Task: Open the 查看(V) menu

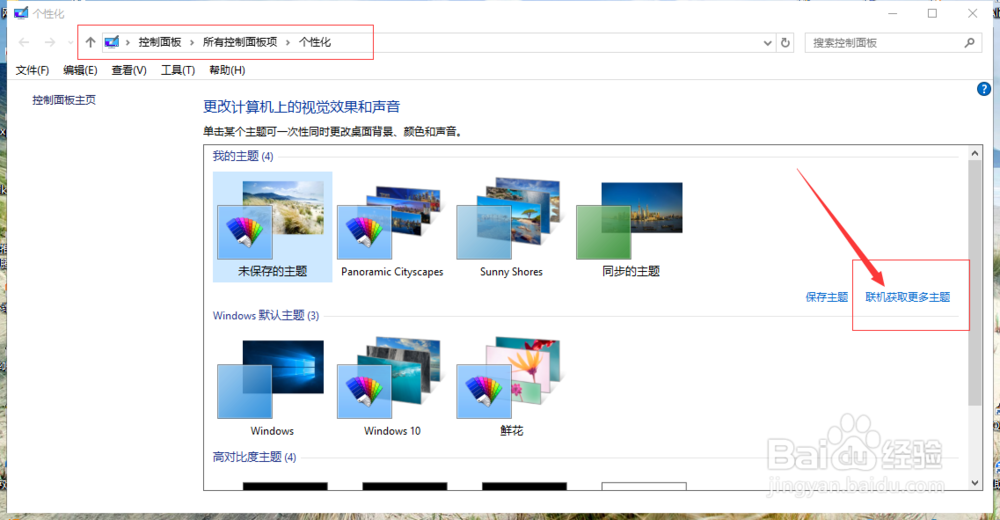Action: coord(129,70)
